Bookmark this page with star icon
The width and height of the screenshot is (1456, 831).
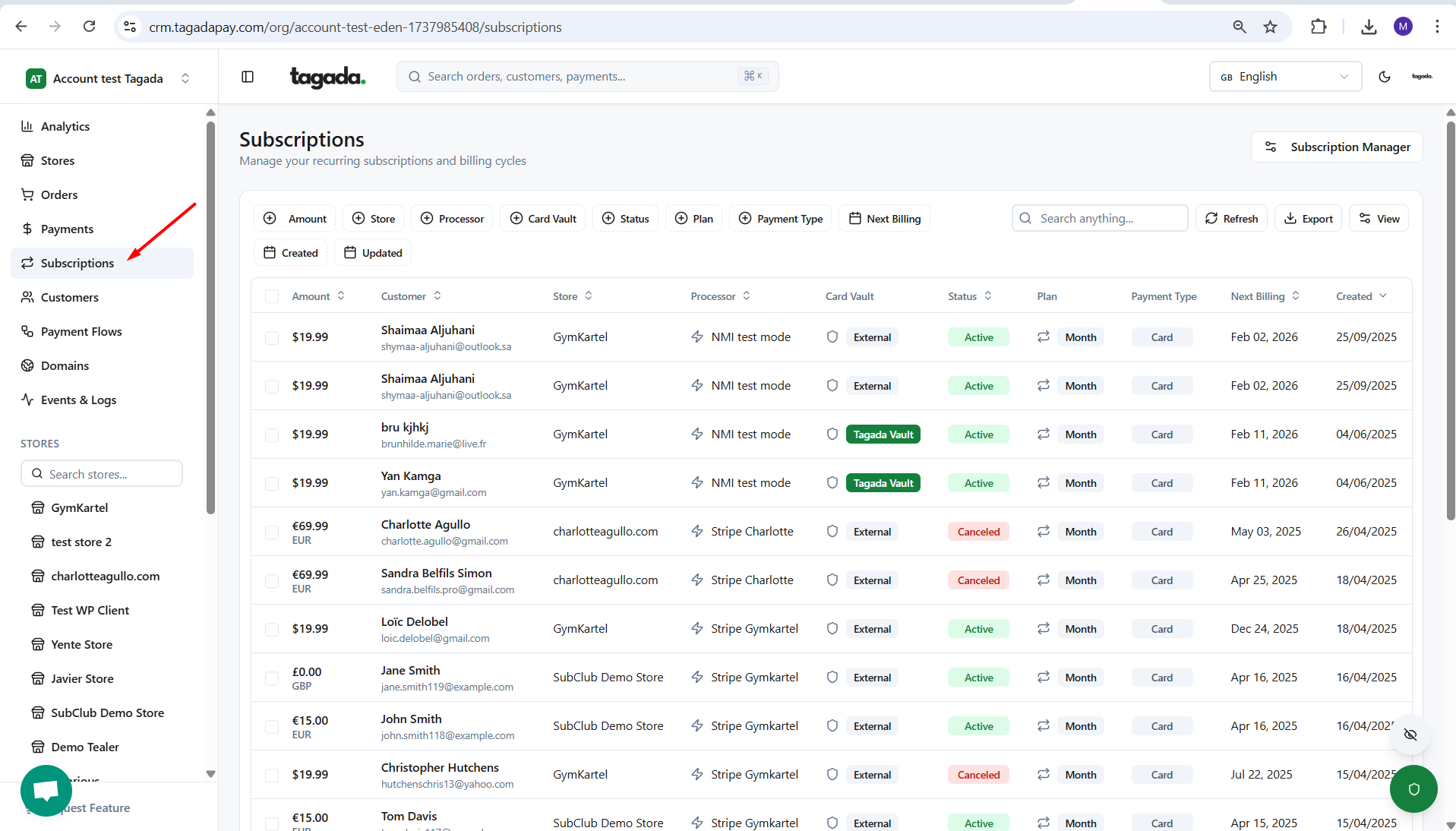[1270, 27]
